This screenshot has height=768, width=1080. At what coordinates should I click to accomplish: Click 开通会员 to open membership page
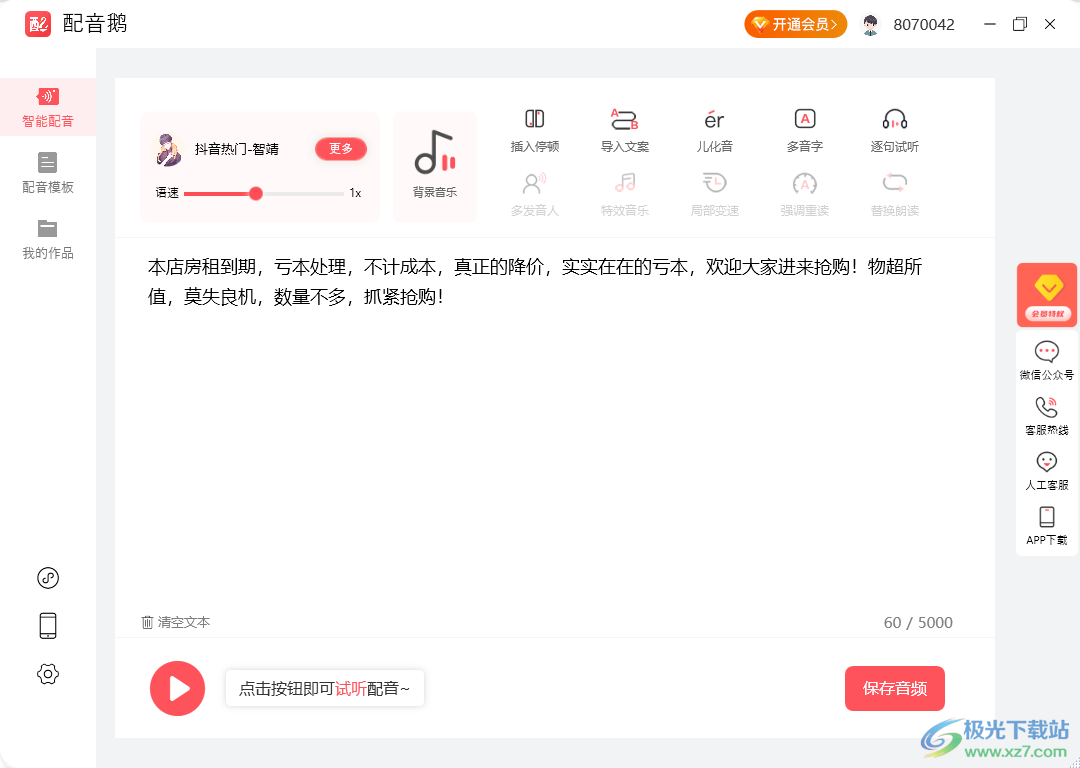[x=795, y=23]
